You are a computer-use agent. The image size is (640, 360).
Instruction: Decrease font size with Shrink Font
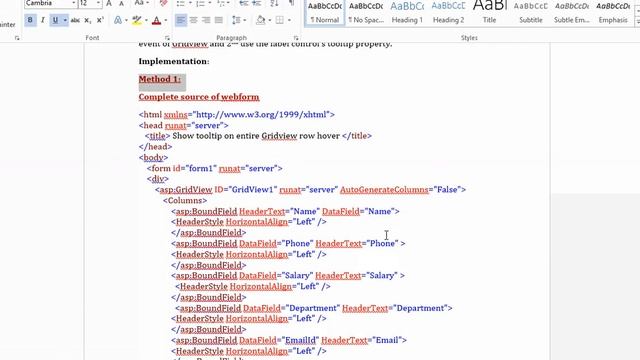click(121, 4)
